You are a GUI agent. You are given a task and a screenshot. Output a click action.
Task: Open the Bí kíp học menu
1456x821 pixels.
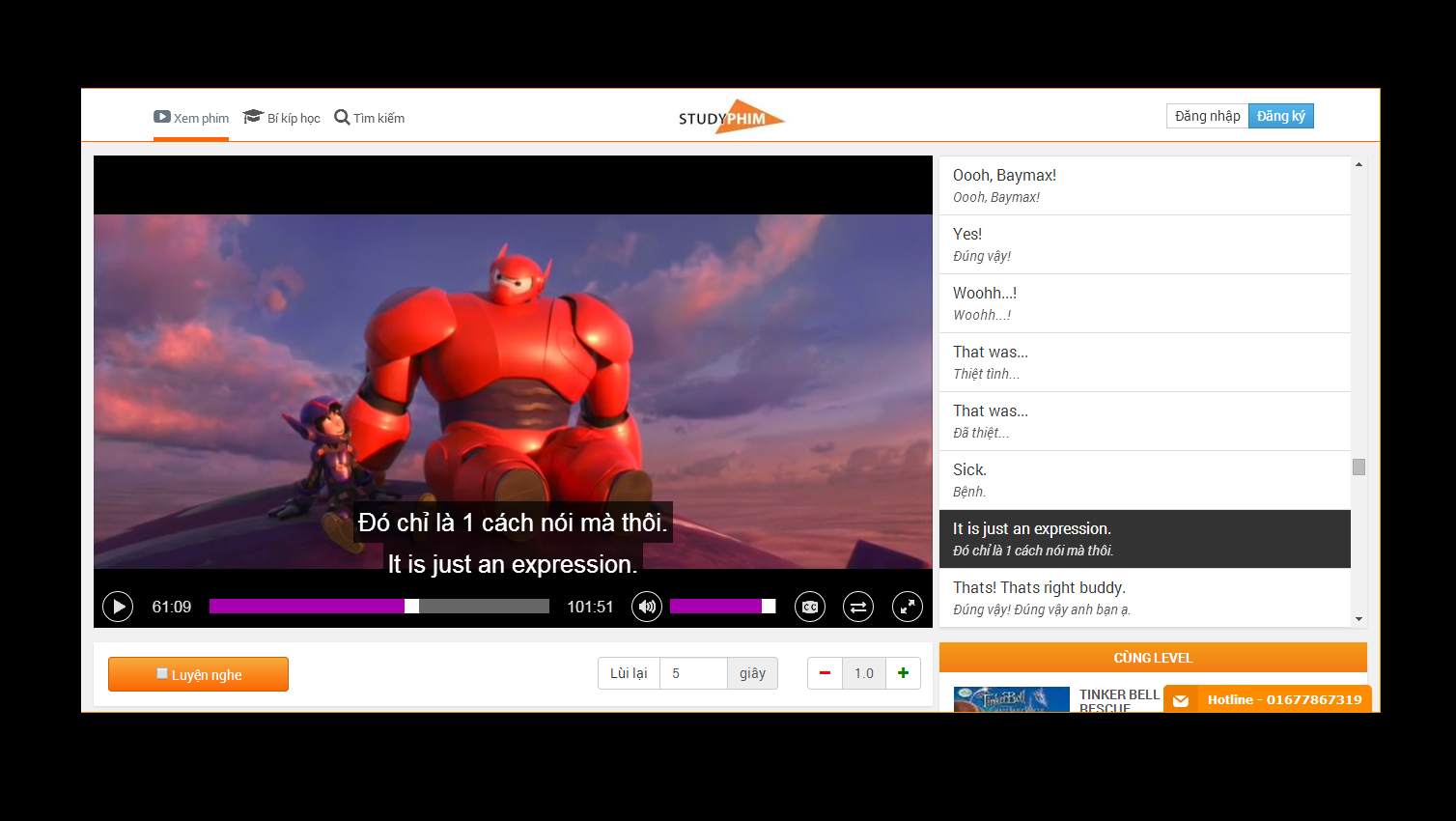pos(281,118)
